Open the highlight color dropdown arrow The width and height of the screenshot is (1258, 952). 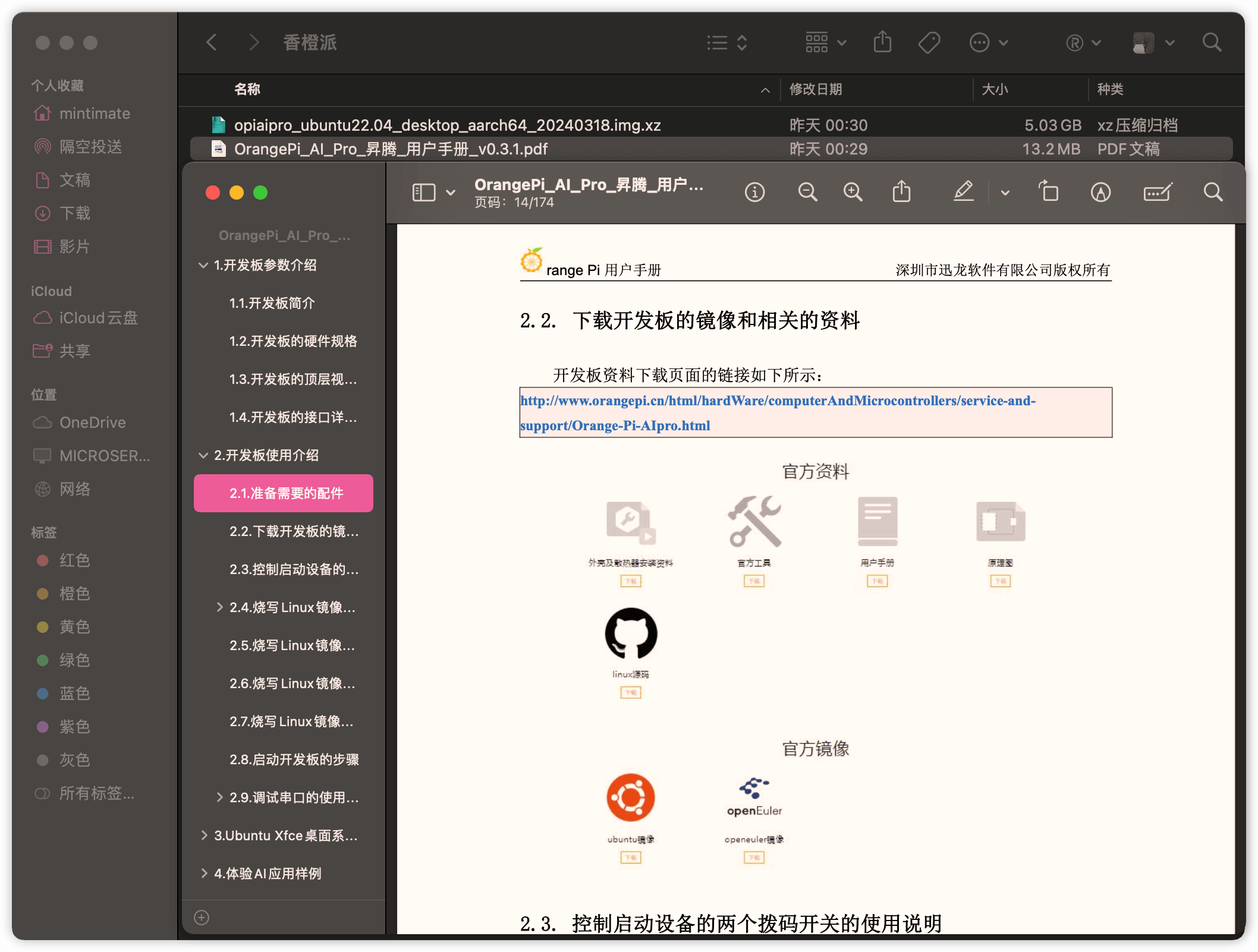coord(1005,193)
